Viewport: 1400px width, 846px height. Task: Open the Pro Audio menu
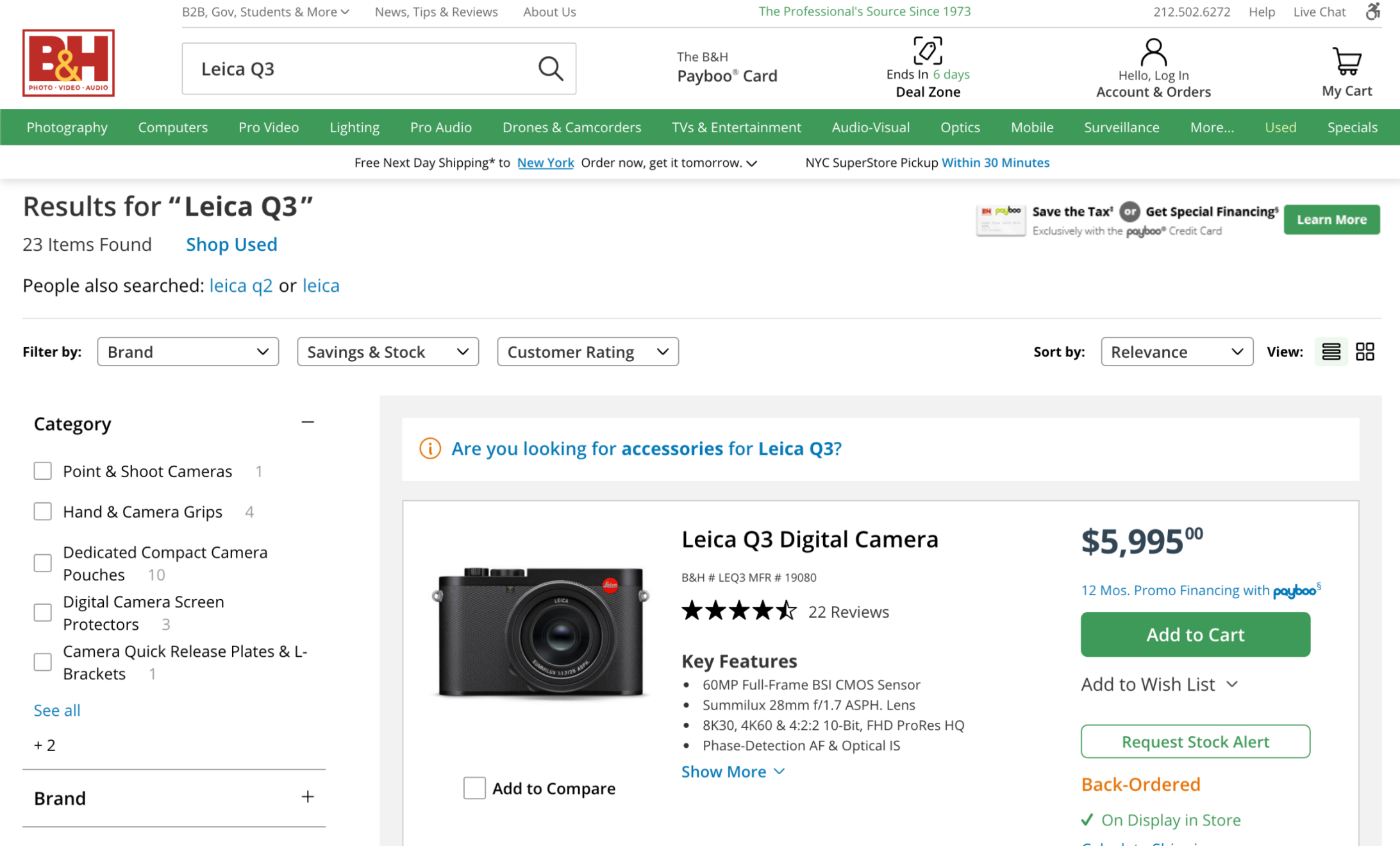coord(440,127)
